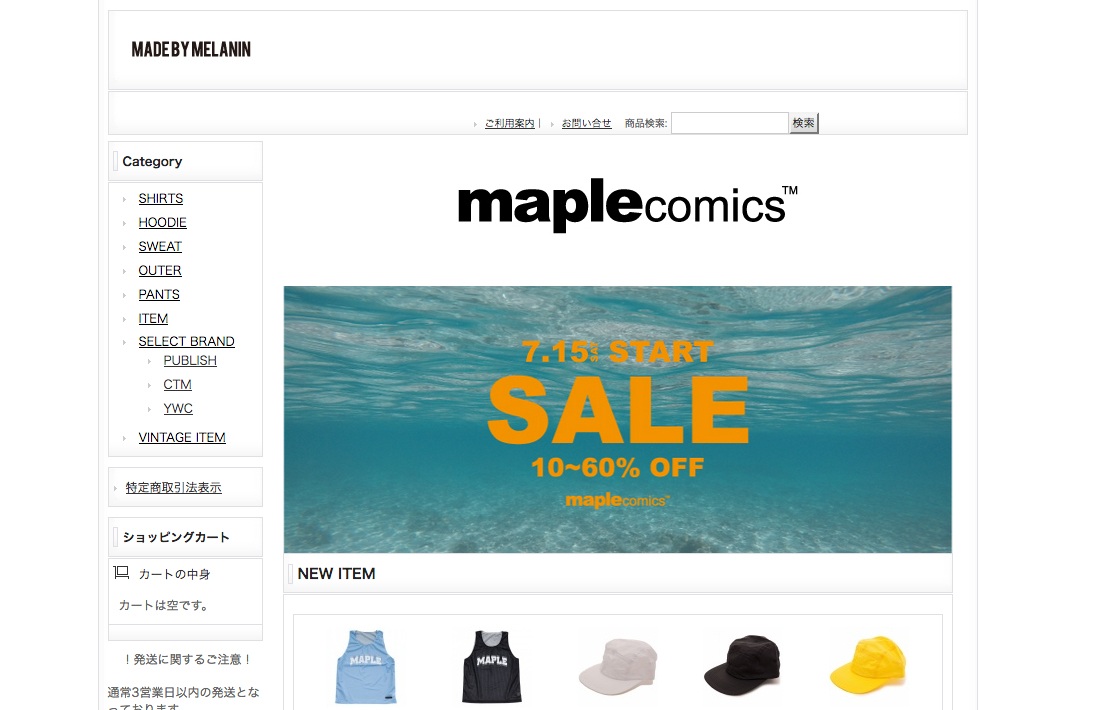The width and height of the screenshot is (1093, 710).
Task: Open the お問い合せ contact link
Action: (586, 123)
